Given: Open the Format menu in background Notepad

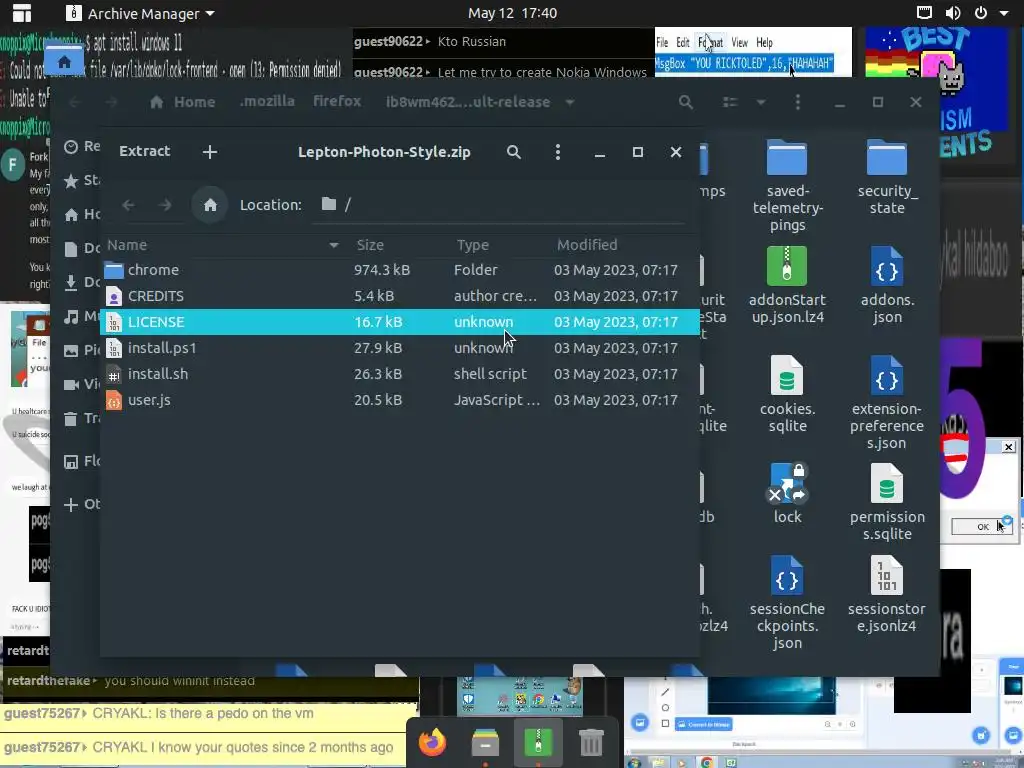Looking at the screenshot, I should 710,42.
